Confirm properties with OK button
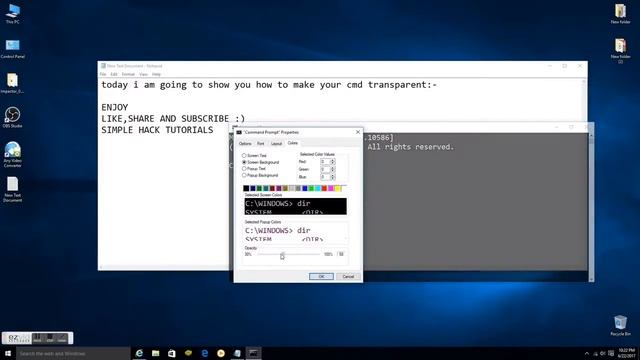This screenshot has width=640, height=360. point(321,276)
